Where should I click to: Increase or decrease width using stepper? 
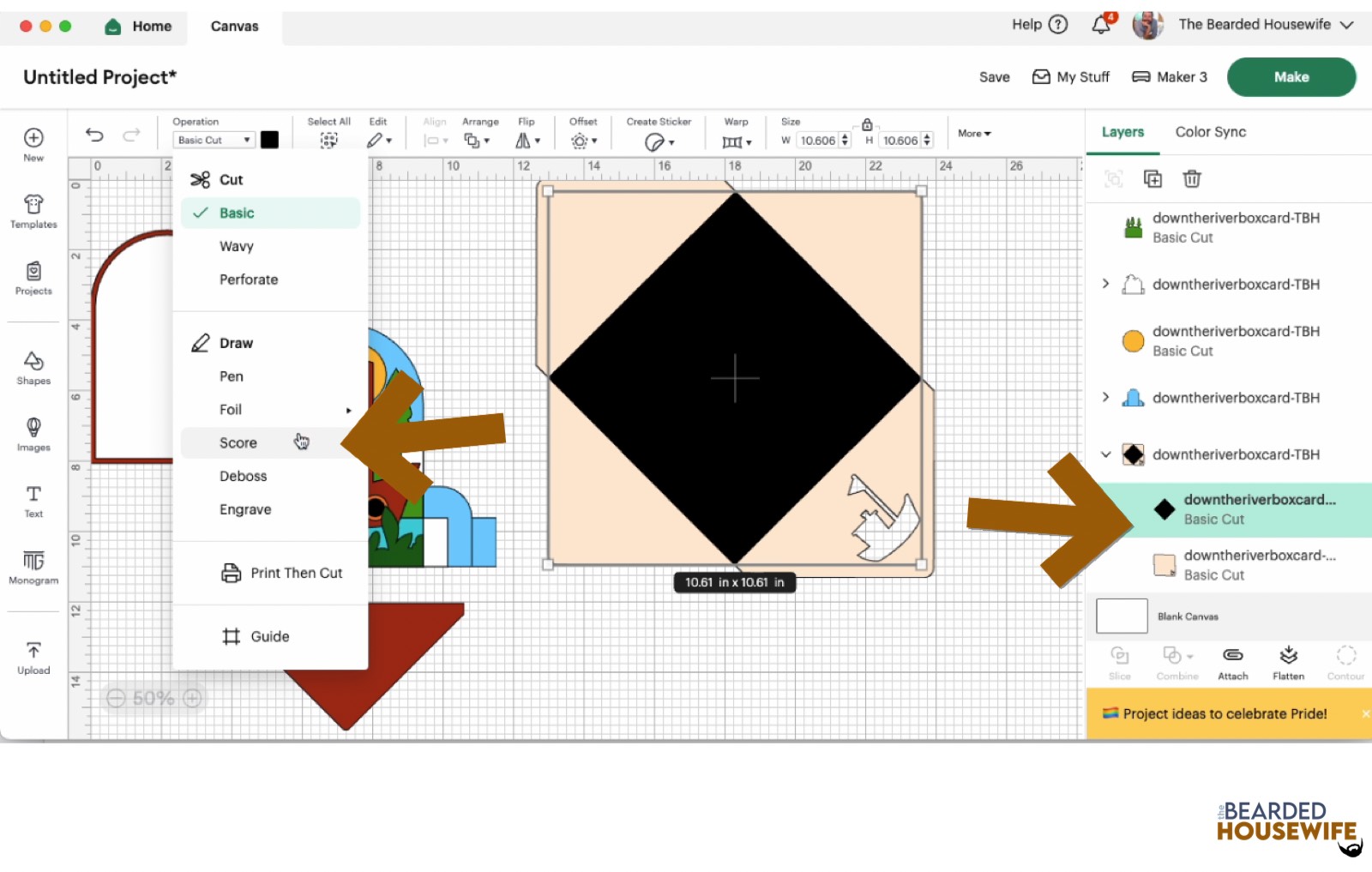click(845, 140)
